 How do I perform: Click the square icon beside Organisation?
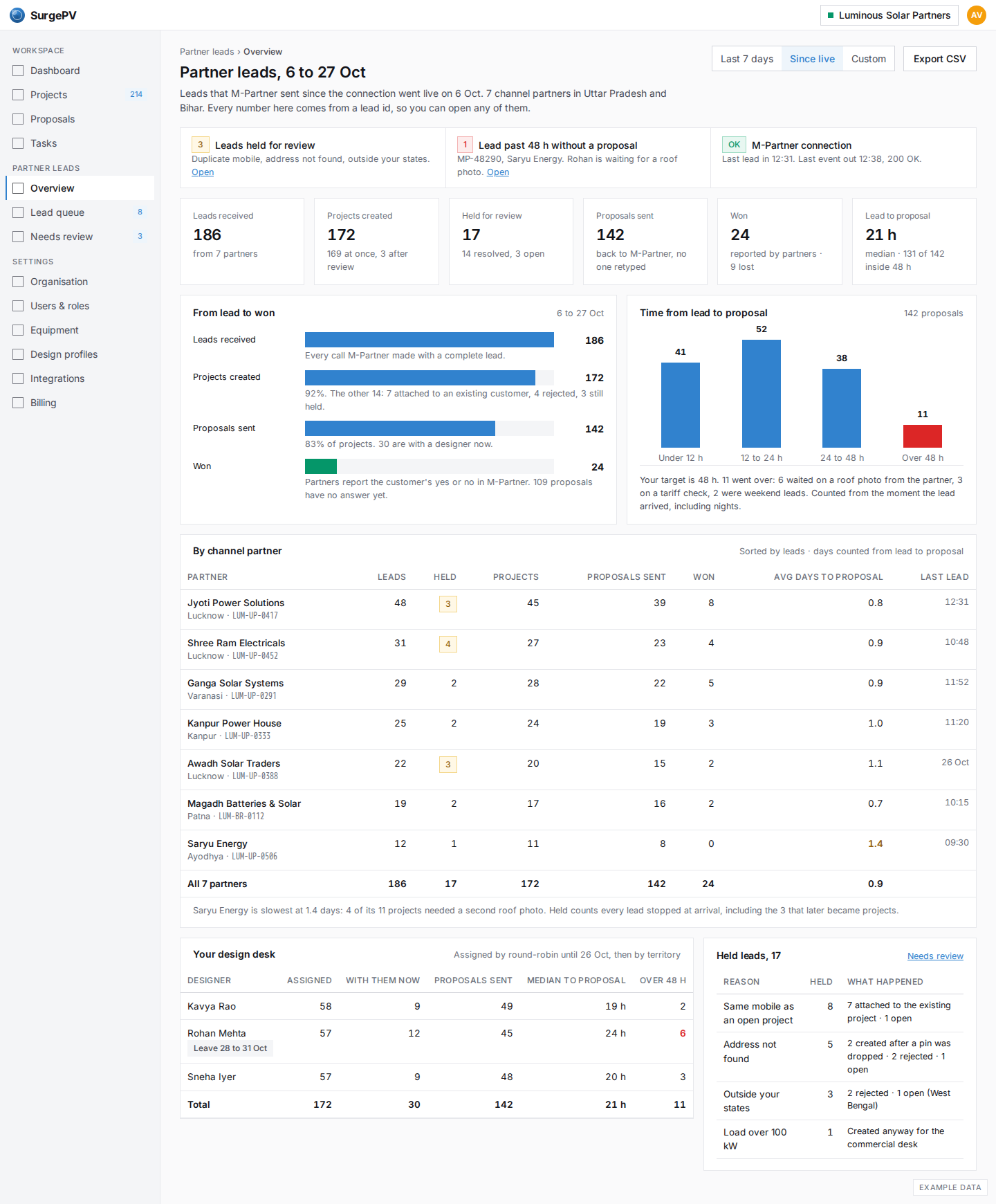(x=18, y=282)
